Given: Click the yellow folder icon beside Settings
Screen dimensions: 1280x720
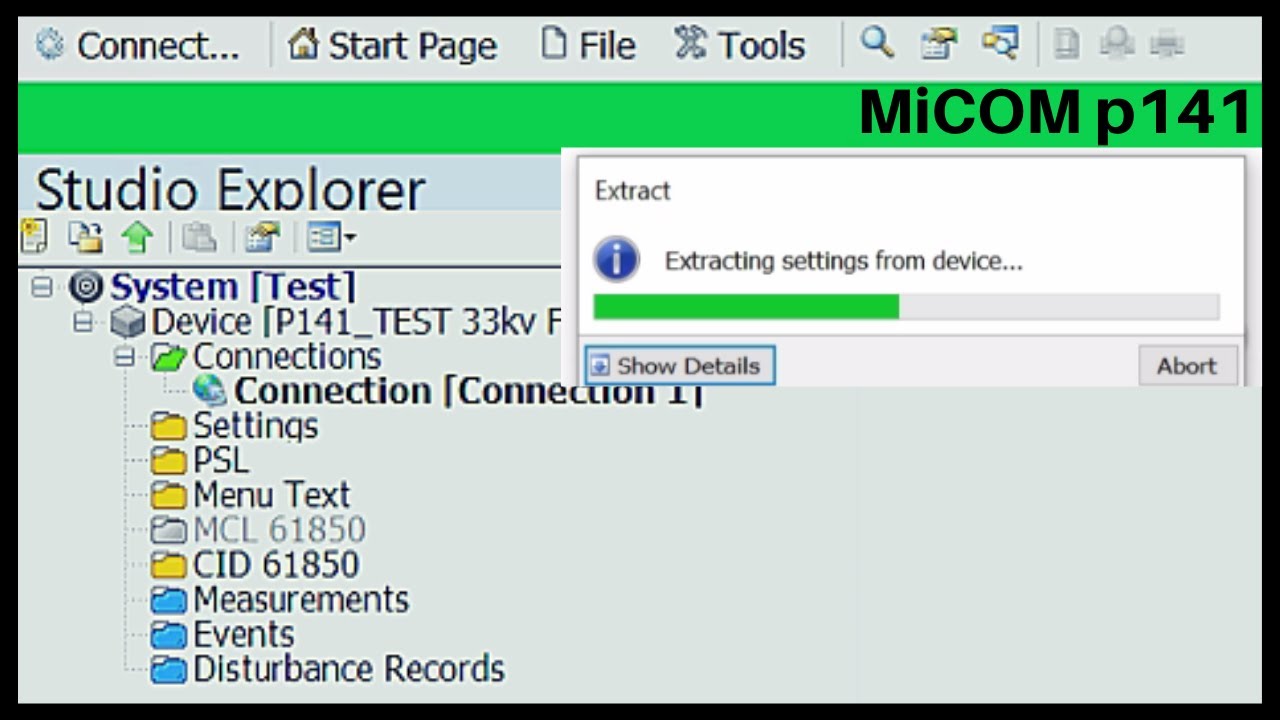Looking at the screenshot, I should 169,428.
